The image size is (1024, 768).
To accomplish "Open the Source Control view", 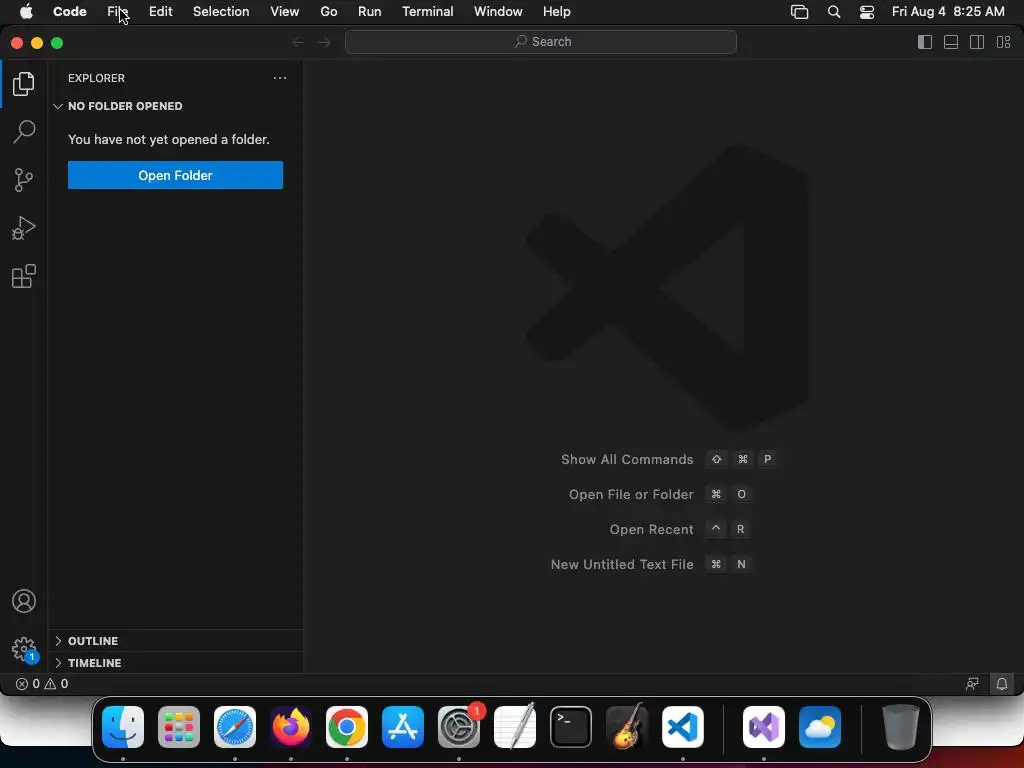I will (x=24, y=180).
